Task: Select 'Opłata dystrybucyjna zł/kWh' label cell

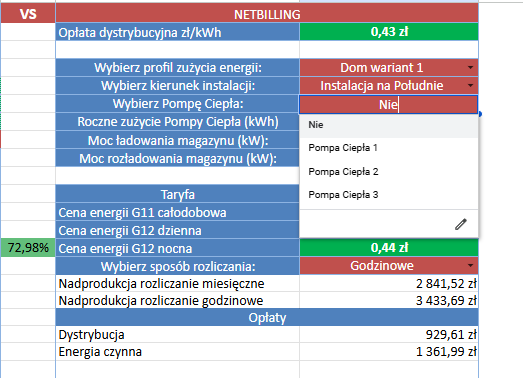Action: pos(177,33)
